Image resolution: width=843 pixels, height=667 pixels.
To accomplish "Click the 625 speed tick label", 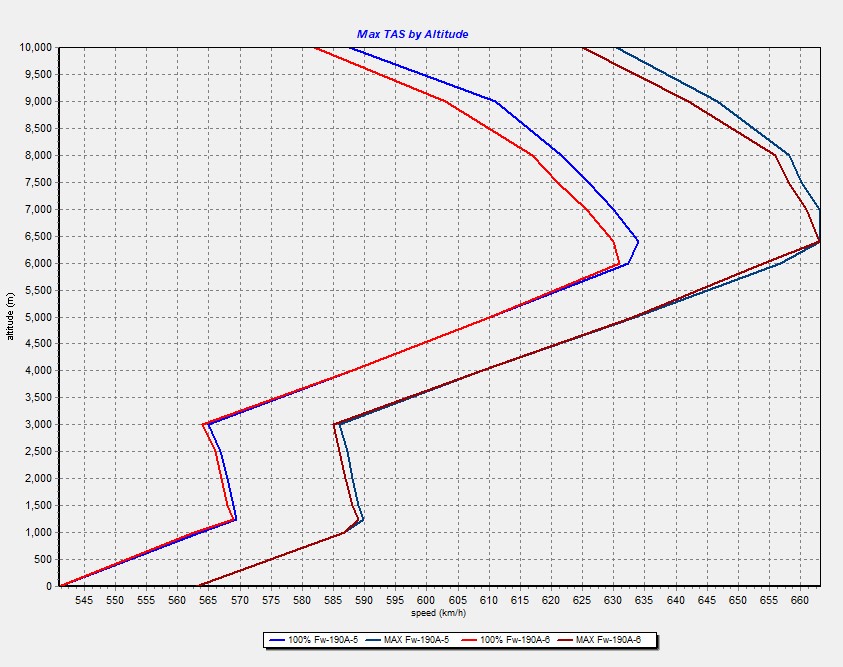I will [x=582, y=600].
